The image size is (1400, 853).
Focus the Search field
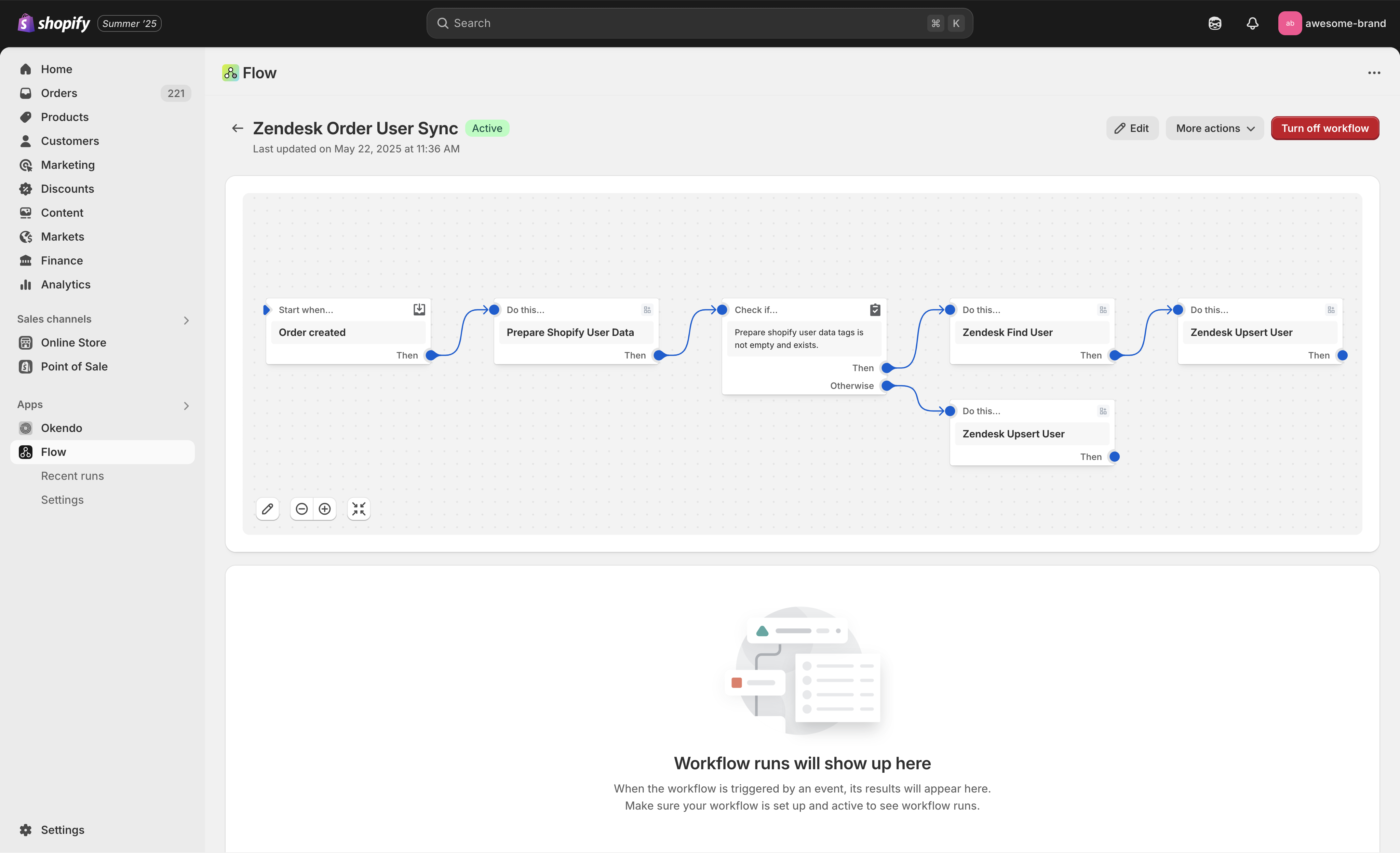699,23
